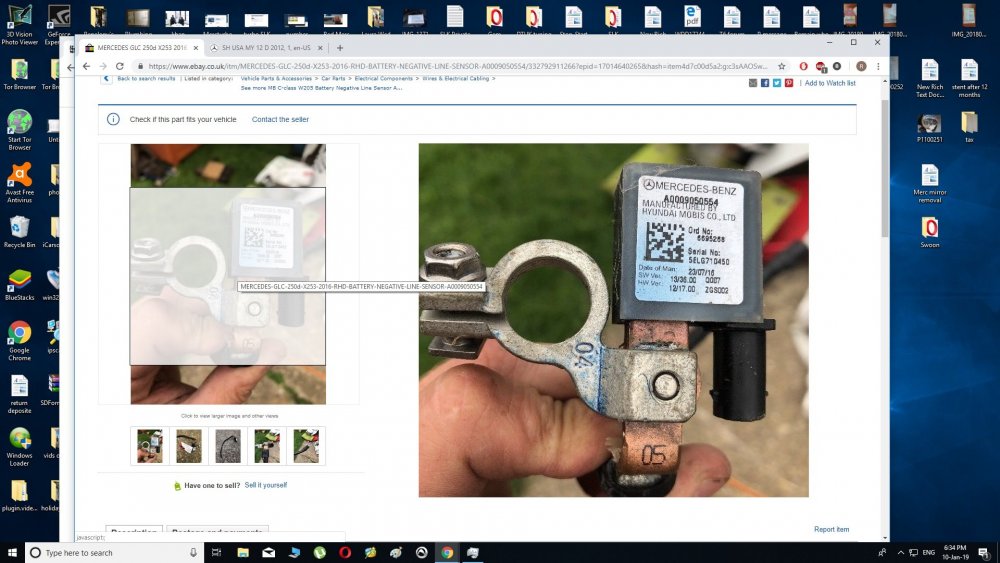Open the Mail app on taskbar

tap(268, 552)
